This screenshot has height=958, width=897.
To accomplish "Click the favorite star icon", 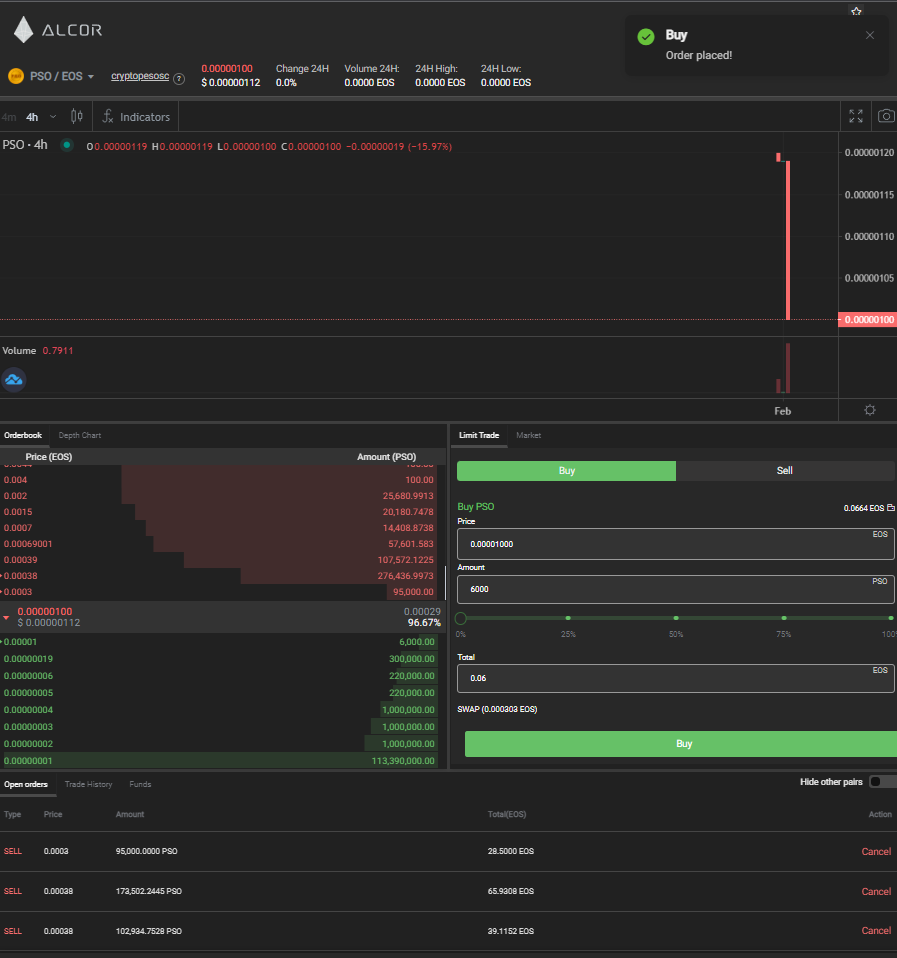I will tap(856, 10).
